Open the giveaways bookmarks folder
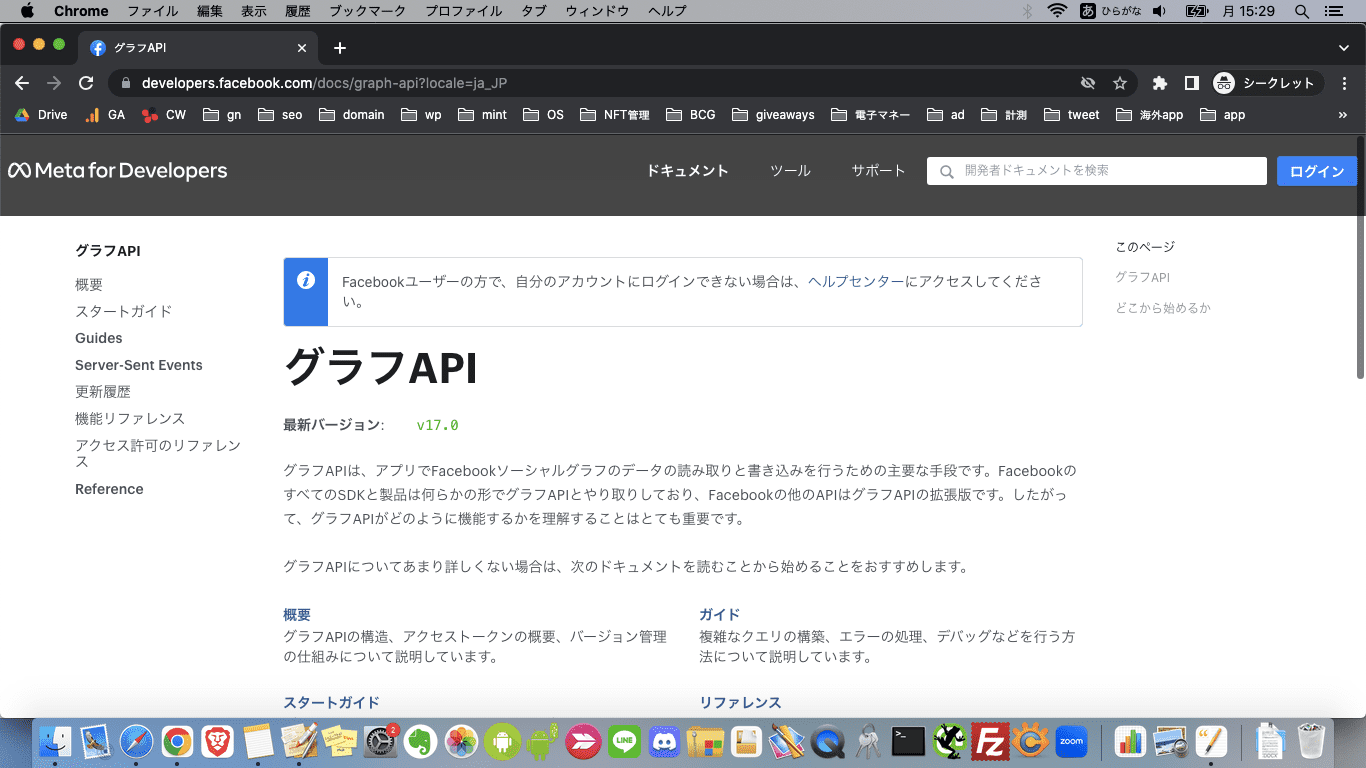 tap(773, 115)
